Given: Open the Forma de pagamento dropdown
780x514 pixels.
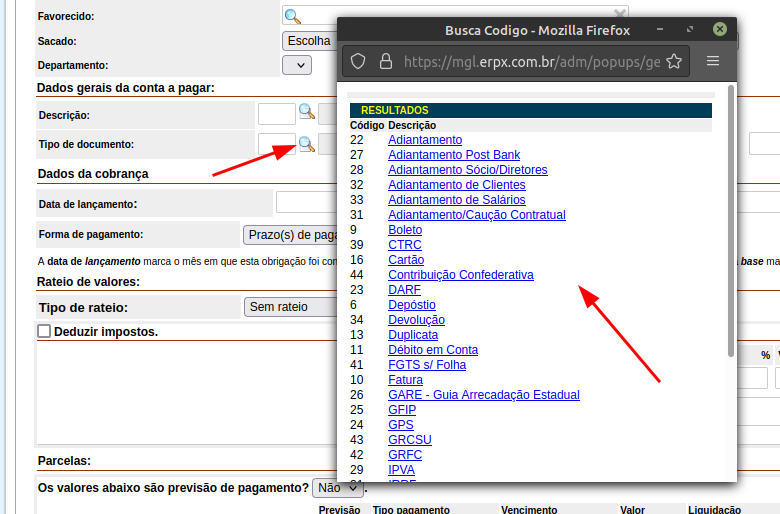Looking at the screenshot, I should point(290,234).
